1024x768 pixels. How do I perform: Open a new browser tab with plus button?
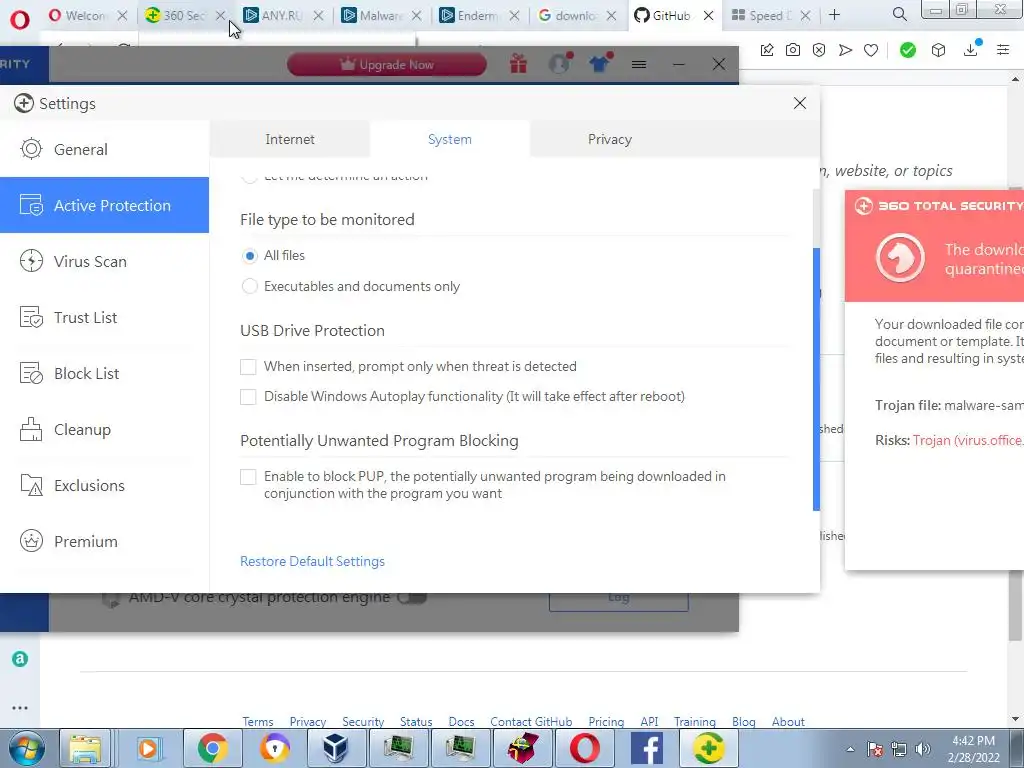point(834,14)
